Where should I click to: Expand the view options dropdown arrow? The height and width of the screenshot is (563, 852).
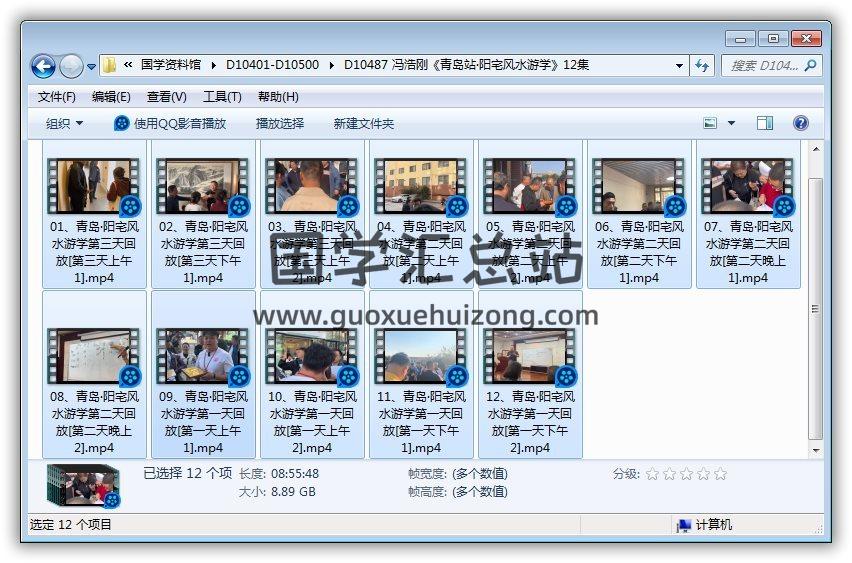731,123
